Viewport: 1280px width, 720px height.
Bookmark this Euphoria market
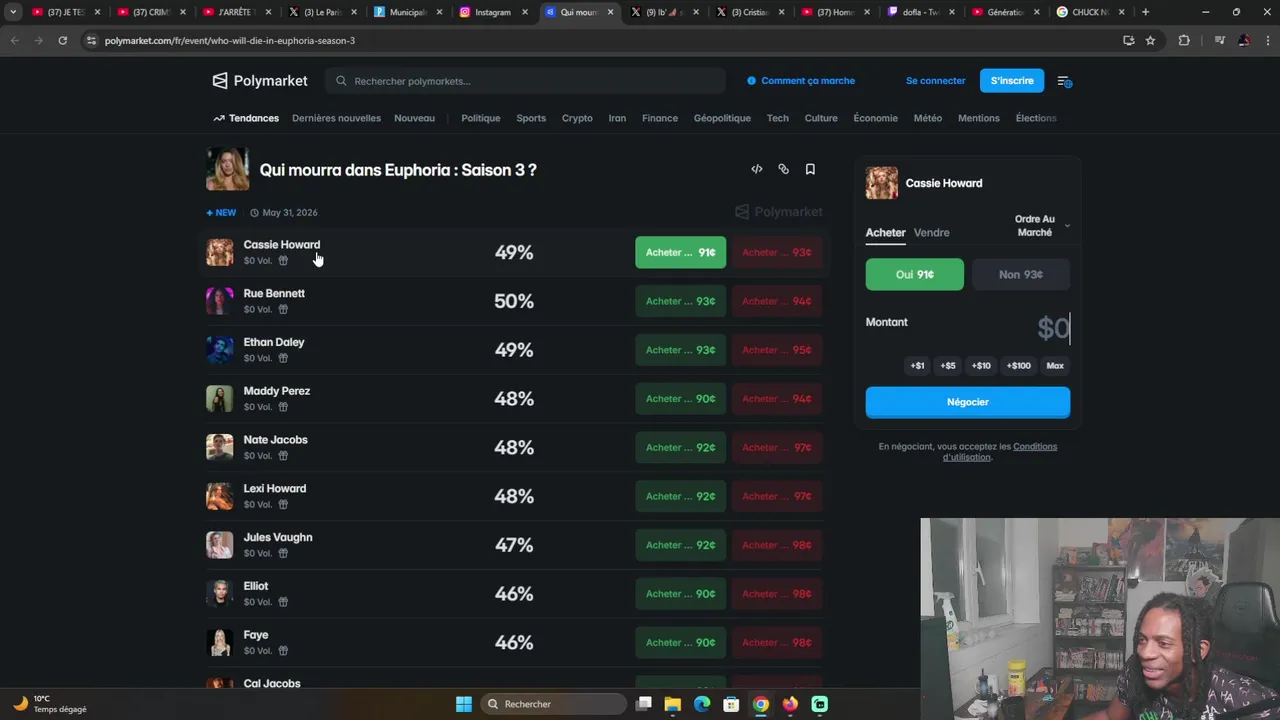pyautogui.click(x=810, y=169)
